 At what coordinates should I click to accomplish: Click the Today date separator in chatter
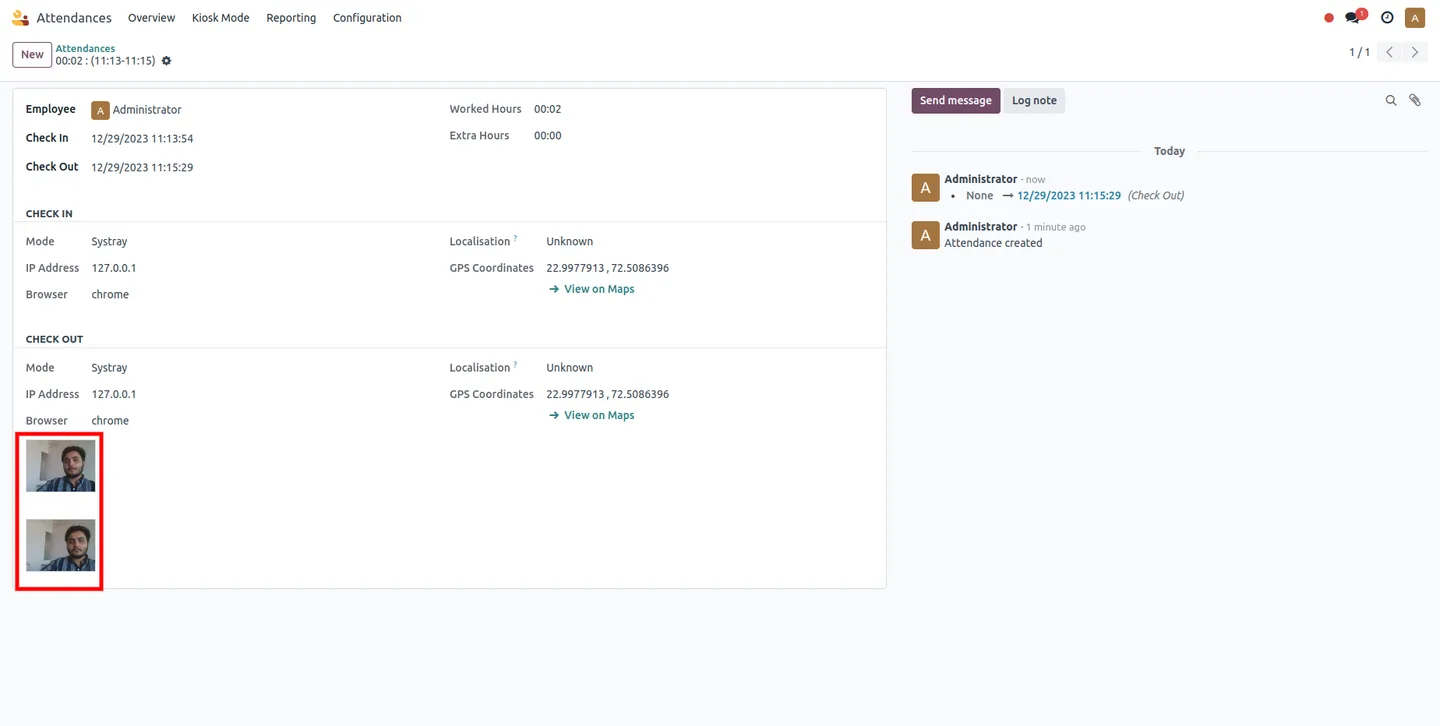[1169, 151]
